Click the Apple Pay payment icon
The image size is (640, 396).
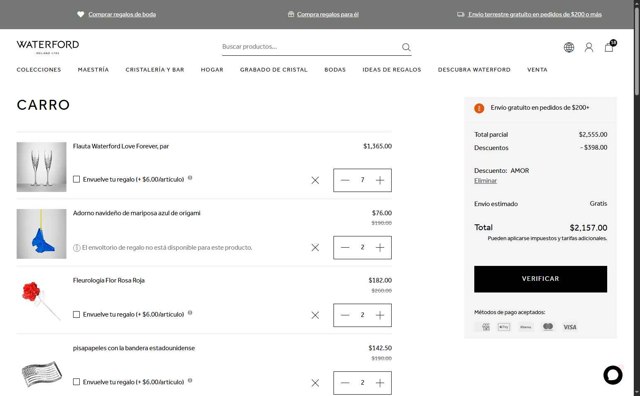point(504,327)
